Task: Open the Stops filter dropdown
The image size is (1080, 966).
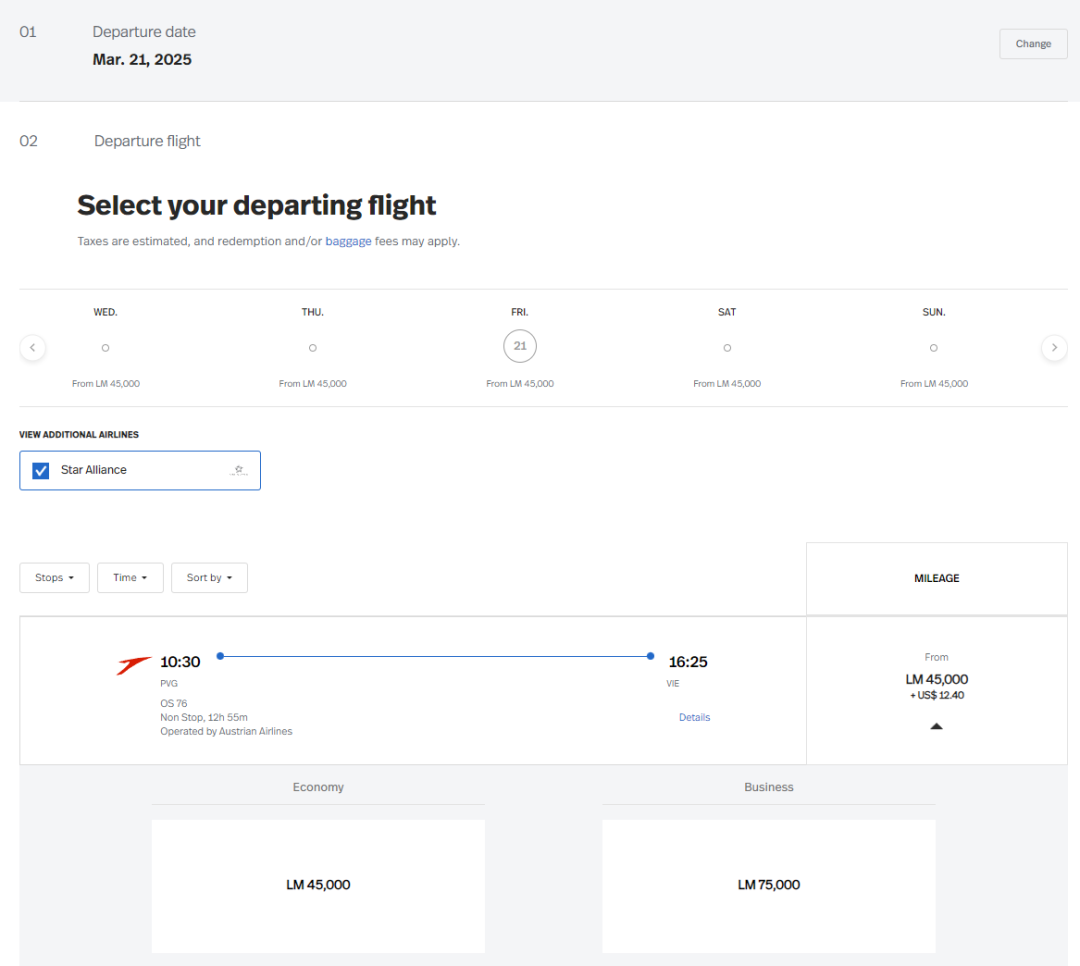Action: (55, 578)
